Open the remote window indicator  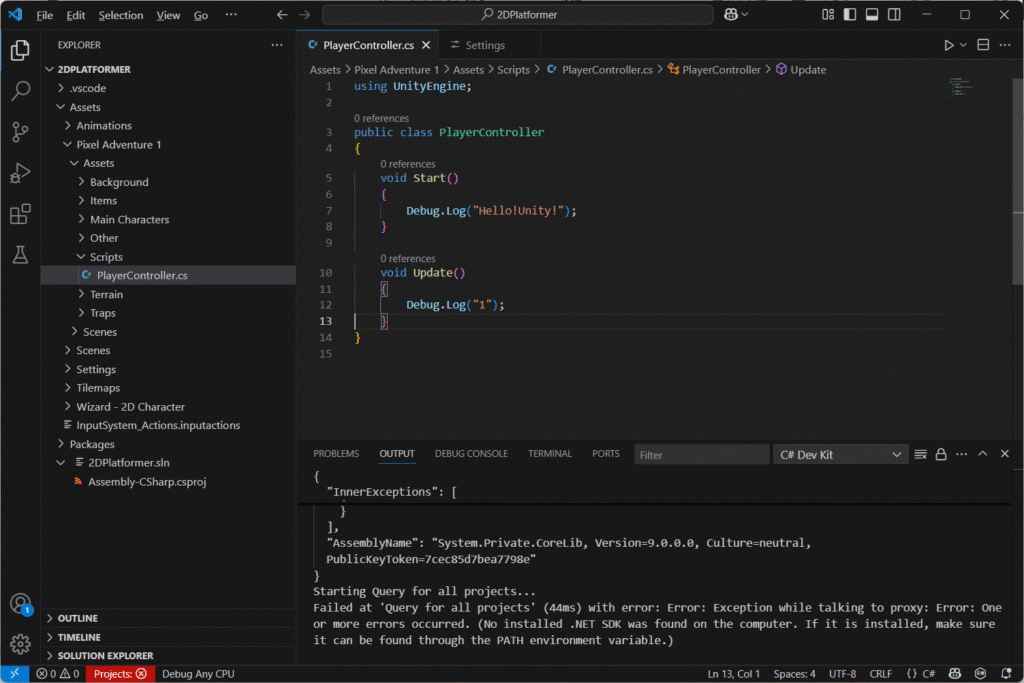point(14,673)
